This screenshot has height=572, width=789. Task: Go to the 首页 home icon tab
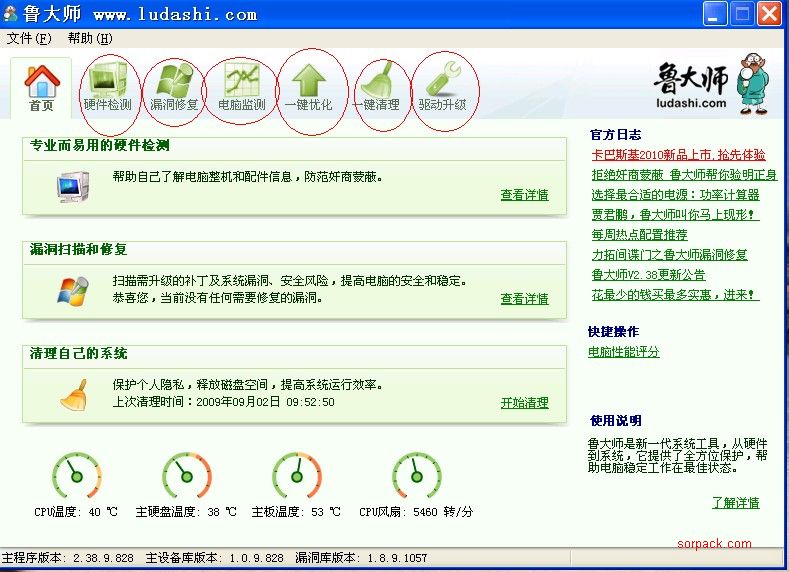pos(41,86)
